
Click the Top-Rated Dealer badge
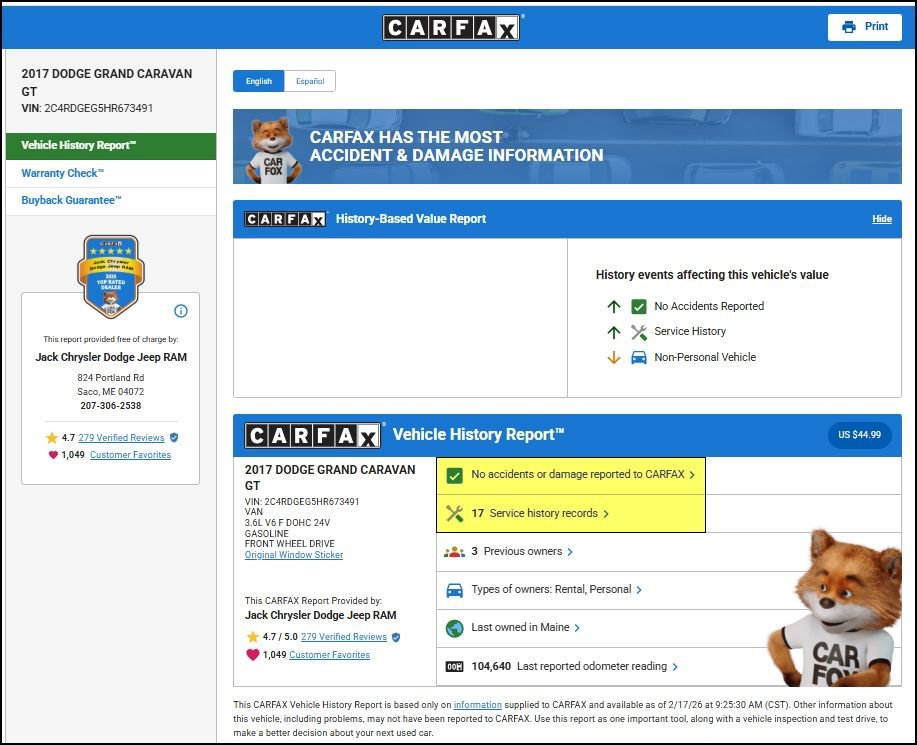coord(111,275)
